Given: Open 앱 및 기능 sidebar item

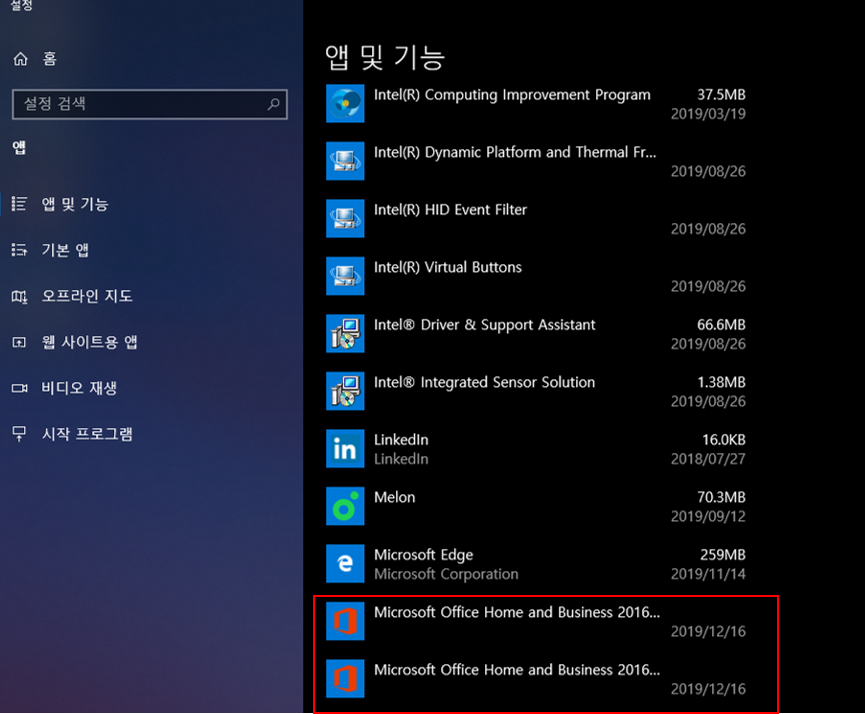Looking at the screenshot, I should tap(75, 204).
